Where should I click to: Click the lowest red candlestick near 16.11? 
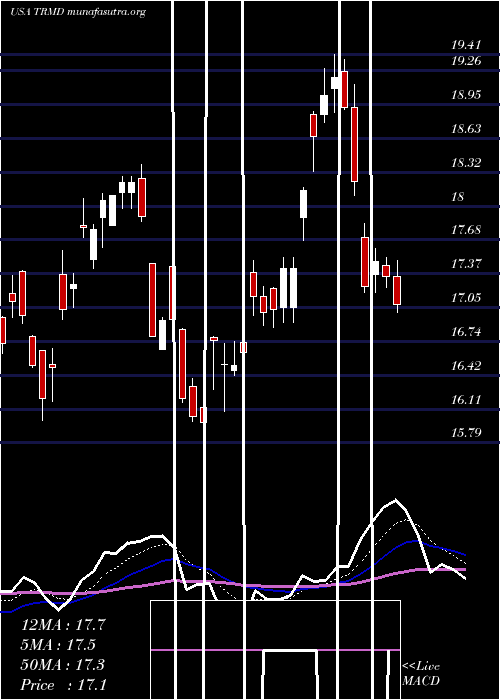tap(204, 415)
